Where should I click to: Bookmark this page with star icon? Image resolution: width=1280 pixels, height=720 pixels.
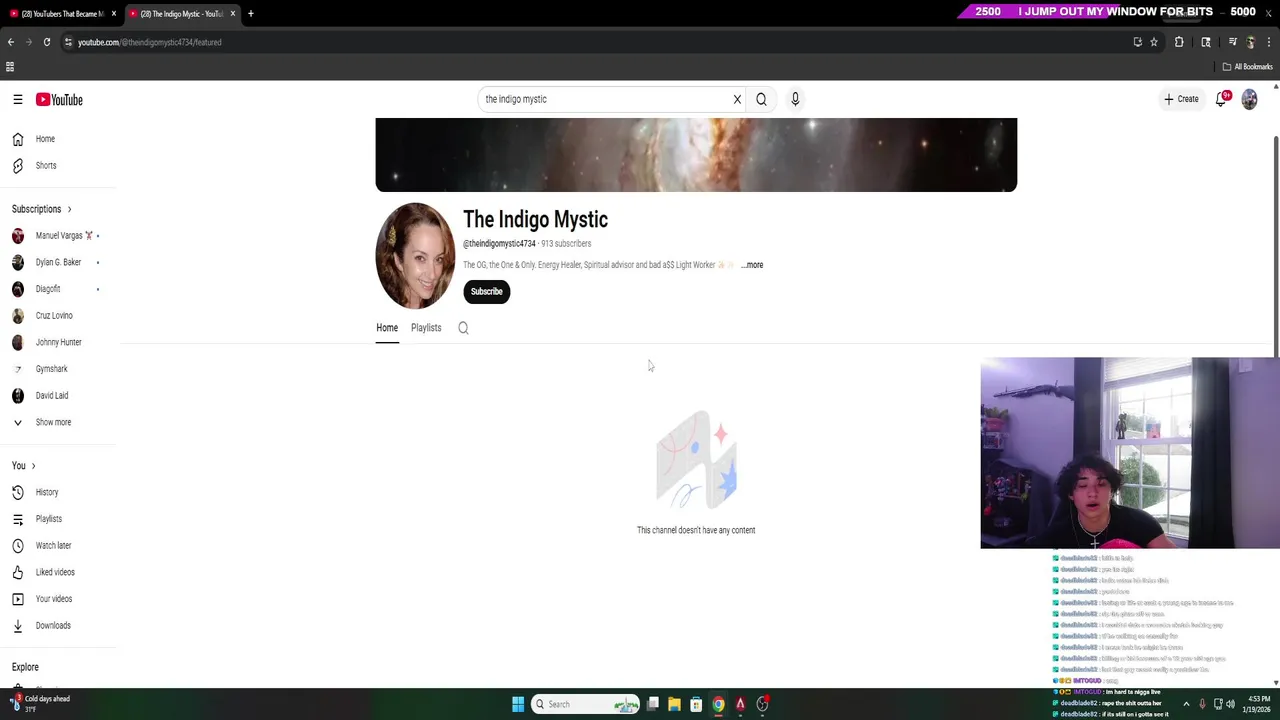click(x=1154, y=42)
